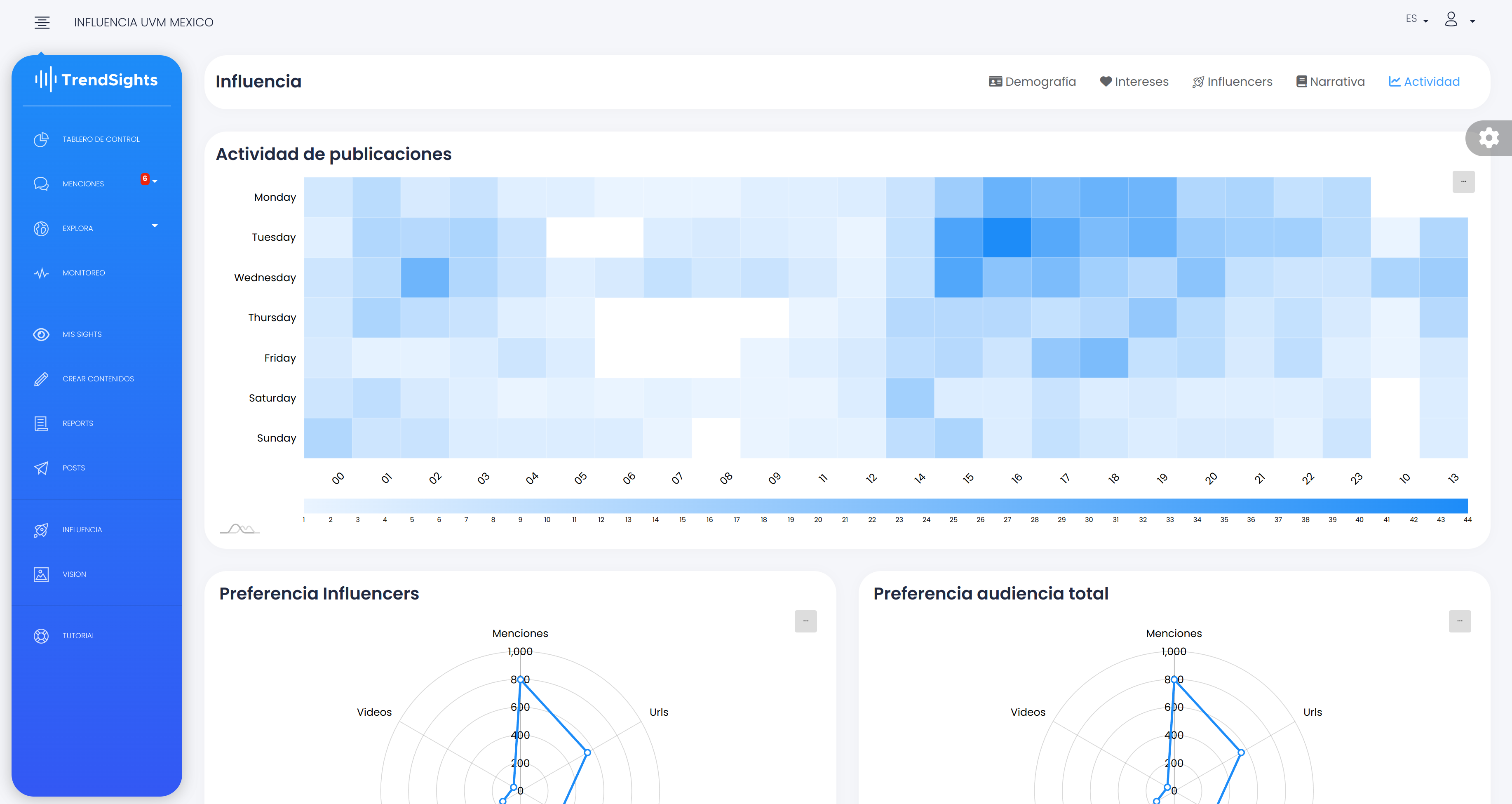Go to Tablero de Control
This screenshot has height=804, width=1512.
tap(101, 139)
